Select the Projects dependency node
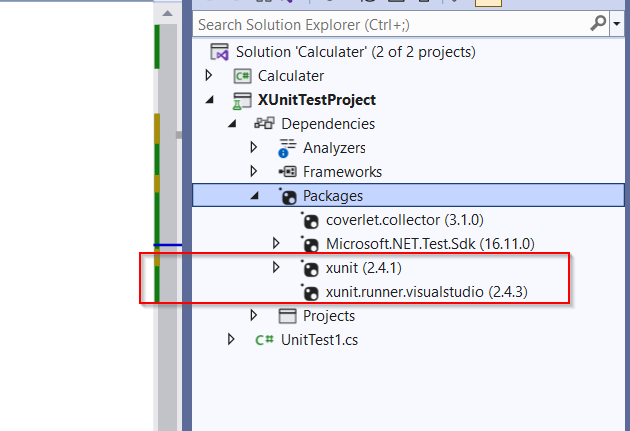630x431 pixels. 329,316
